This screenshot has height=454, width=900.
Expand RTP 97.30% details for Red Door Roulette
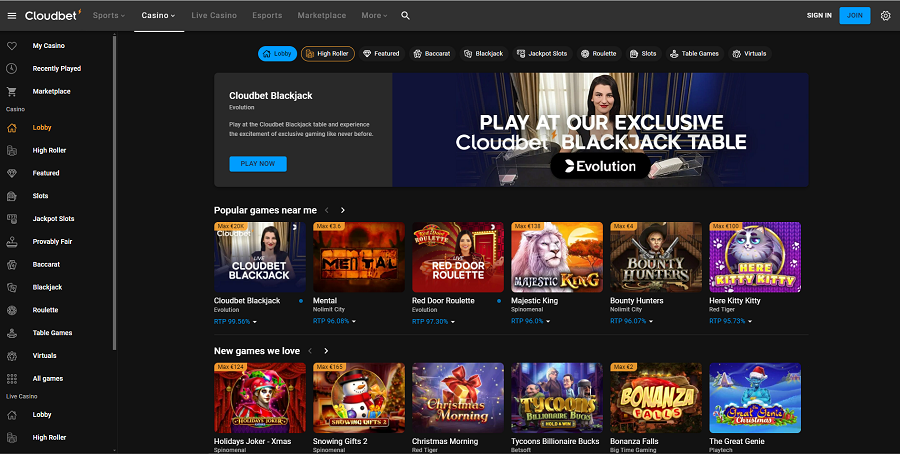click(x=433, y=321)
